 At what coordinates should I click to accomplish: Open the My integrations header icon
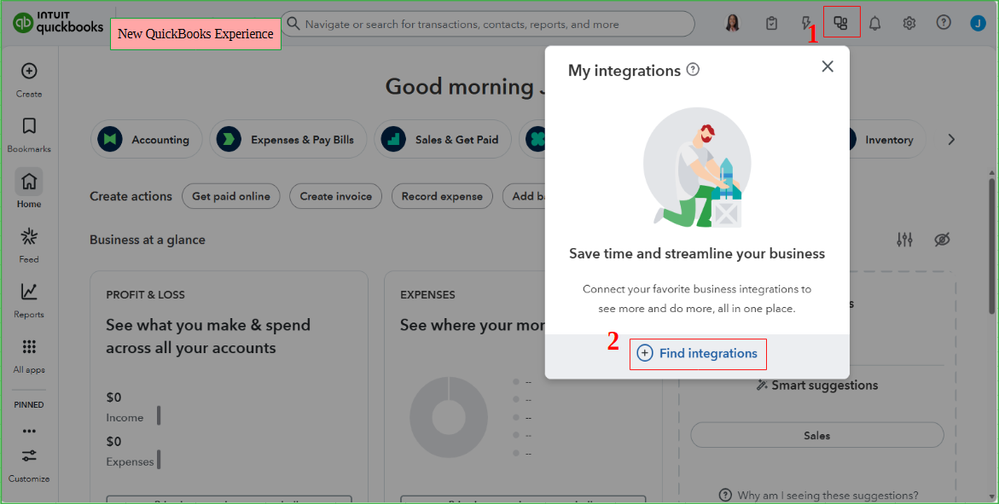click(x=841, y=24)
